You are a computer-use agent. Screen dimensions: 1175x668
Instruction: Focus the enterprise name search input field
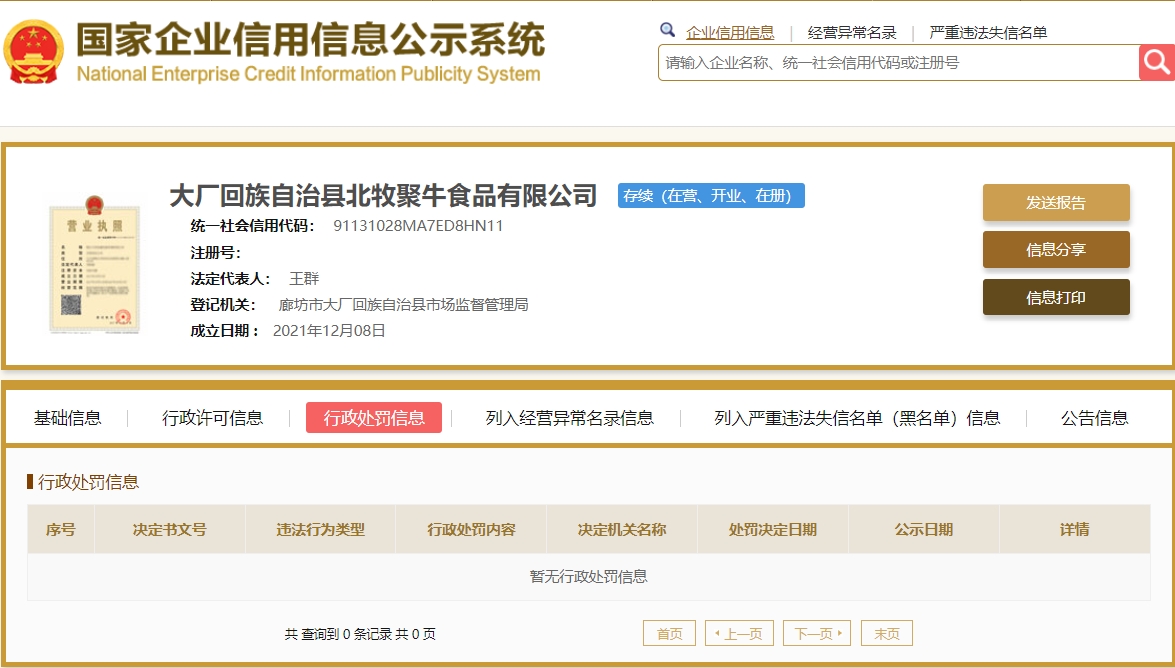point(898,62)
